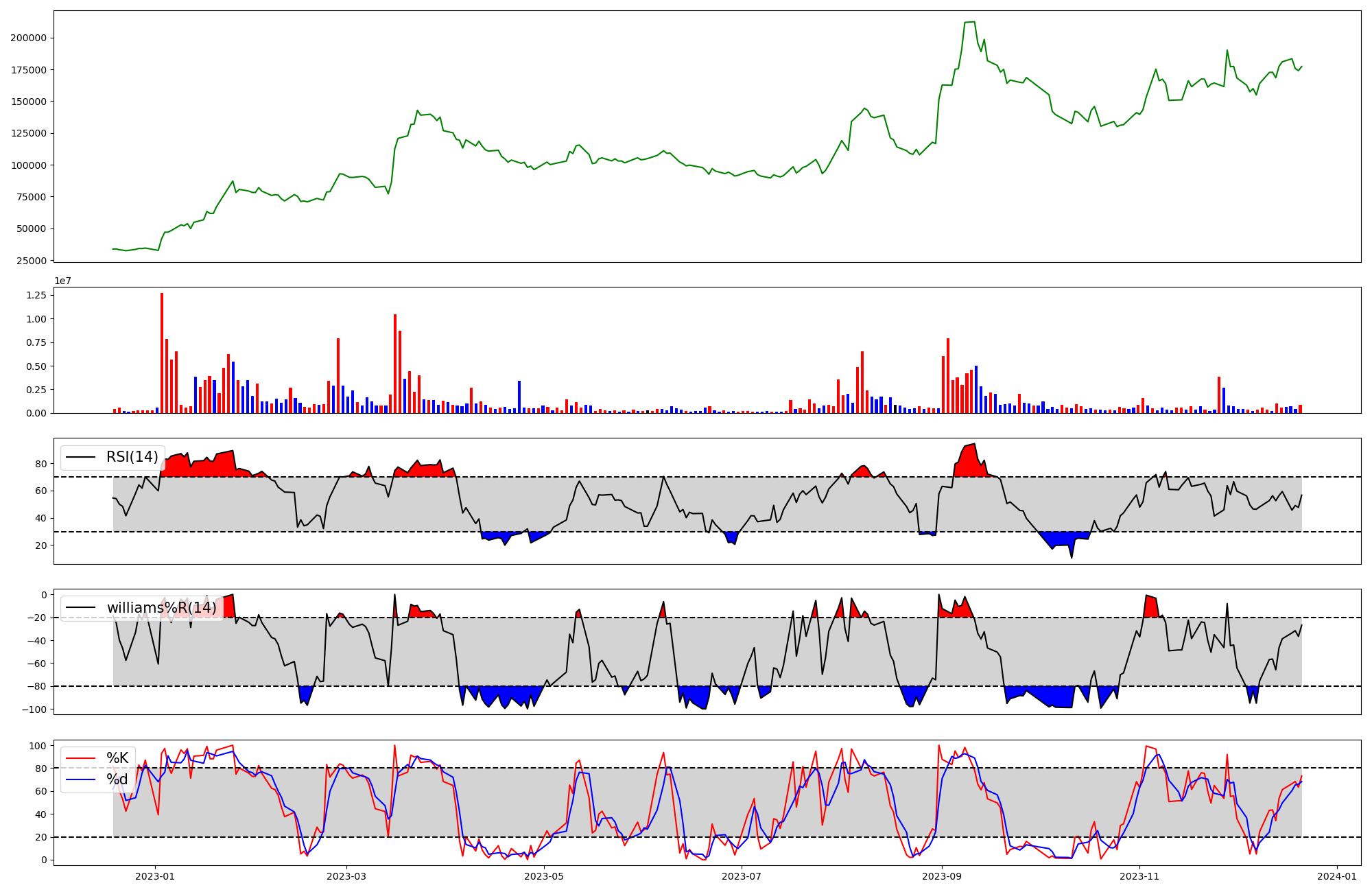Click the 2023-05 x-axis date label
Image resolution: width=1372 pixels, height=892 pixels.
pos(544,876)
